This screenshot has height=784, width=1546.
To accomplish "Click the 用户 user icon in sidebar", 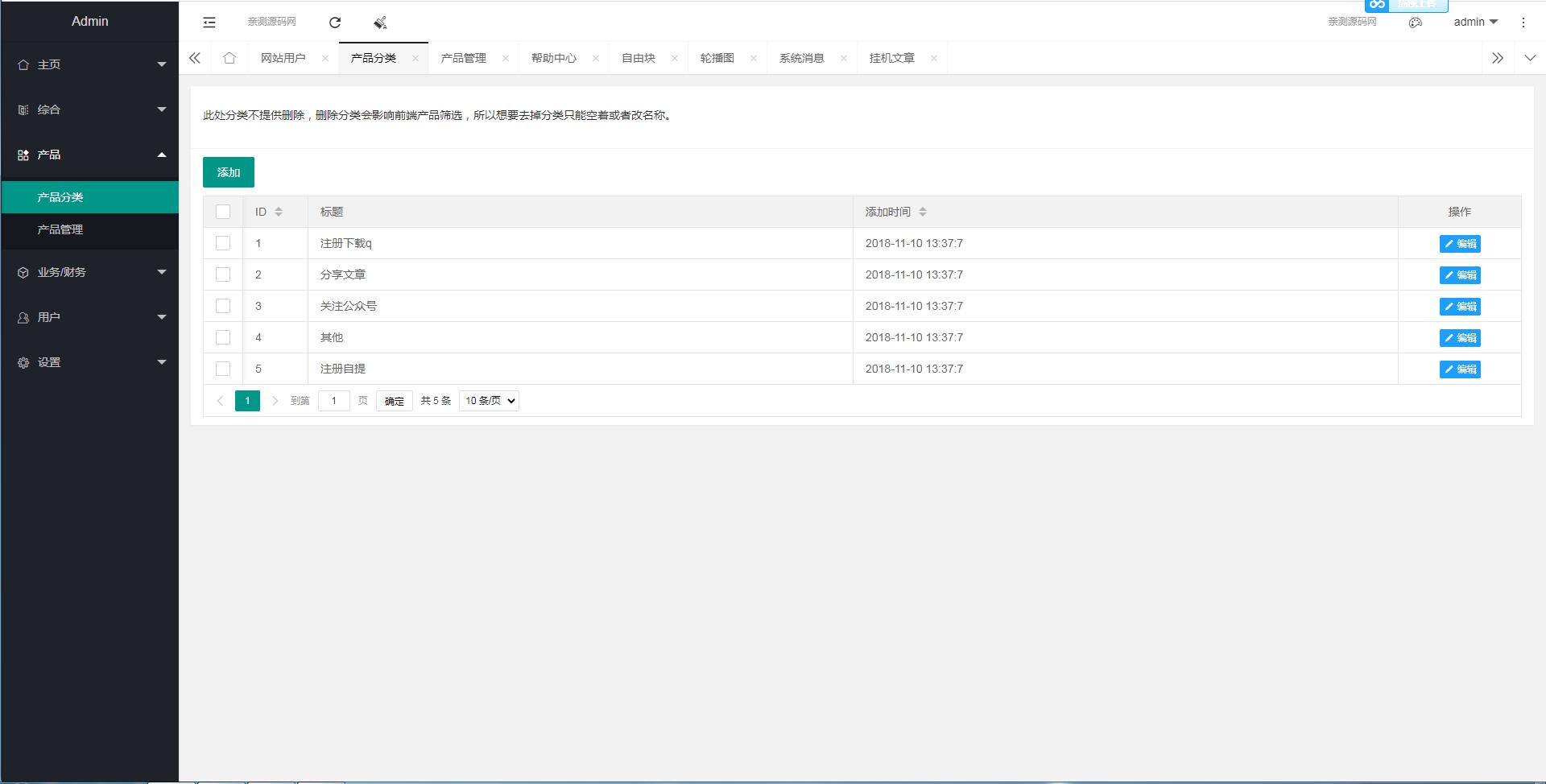I will [x=22, y=317].
